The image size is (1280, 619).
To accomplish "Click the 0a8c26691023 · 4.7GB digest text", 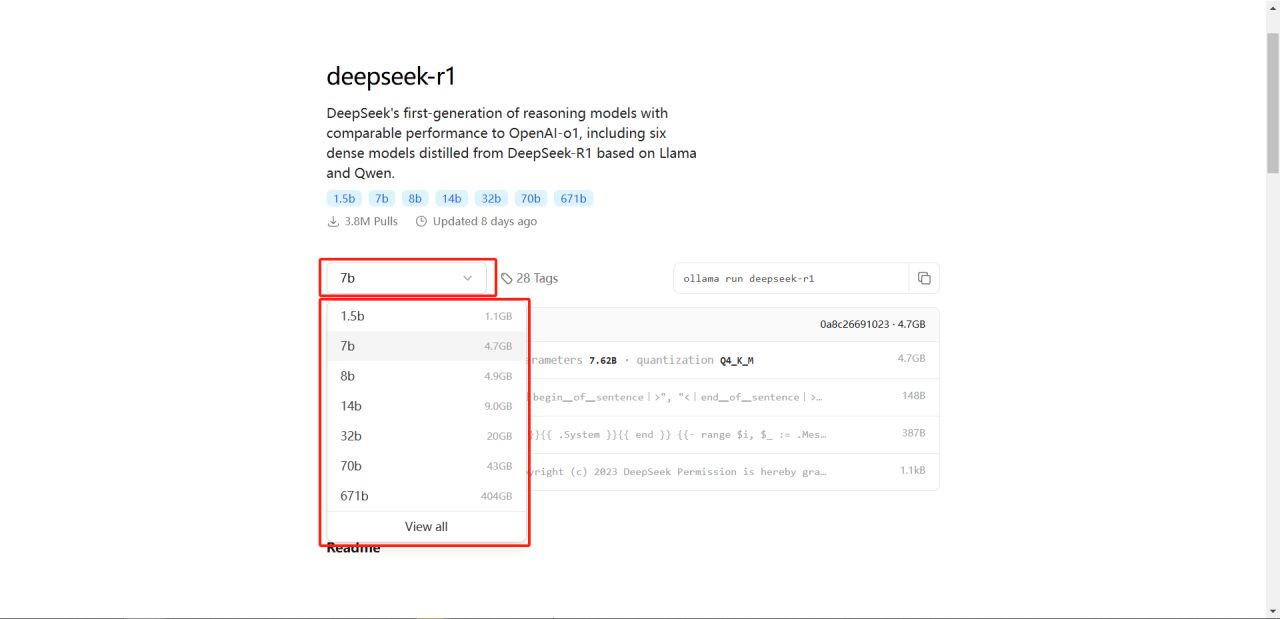I will click(x=872, y=324).
